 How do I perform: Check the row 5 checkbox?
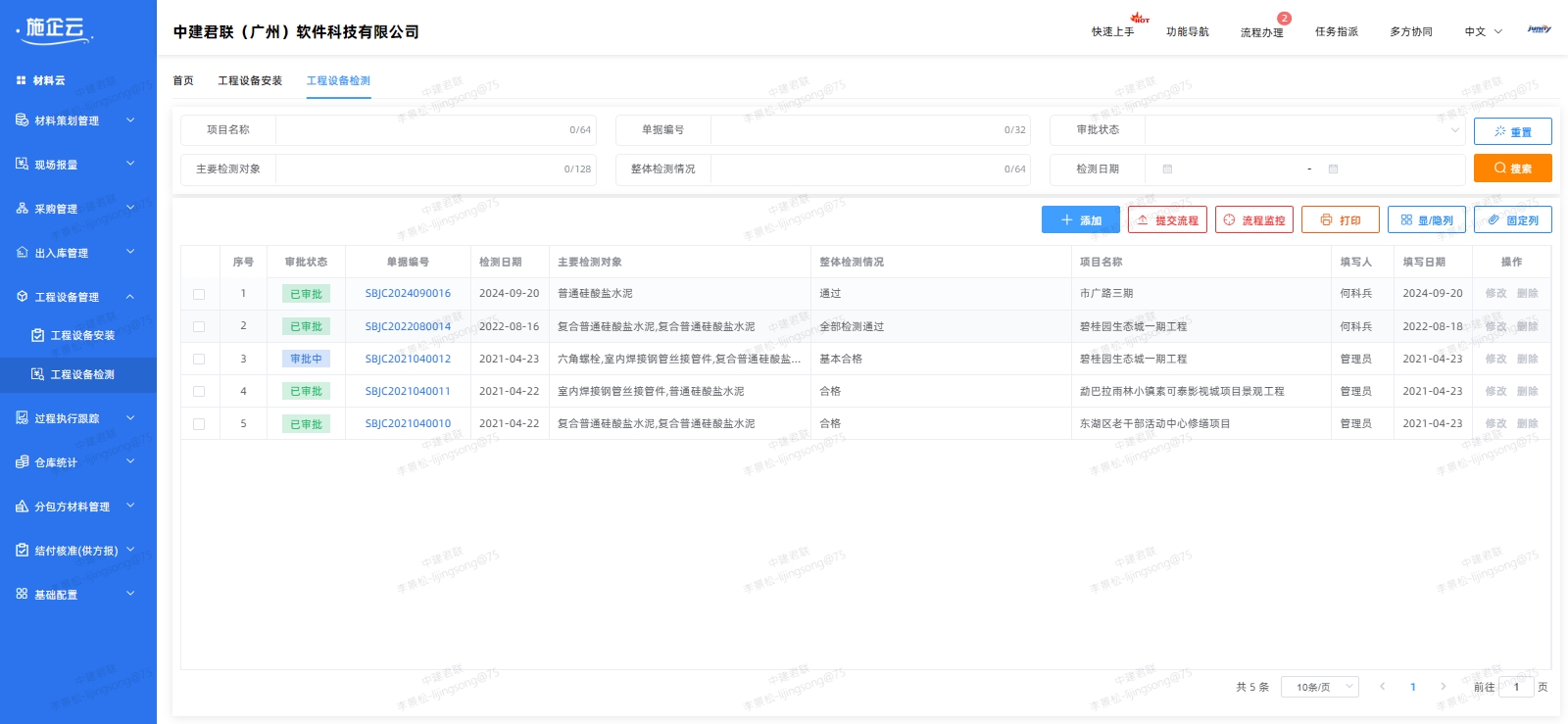[x=199, y=424]
